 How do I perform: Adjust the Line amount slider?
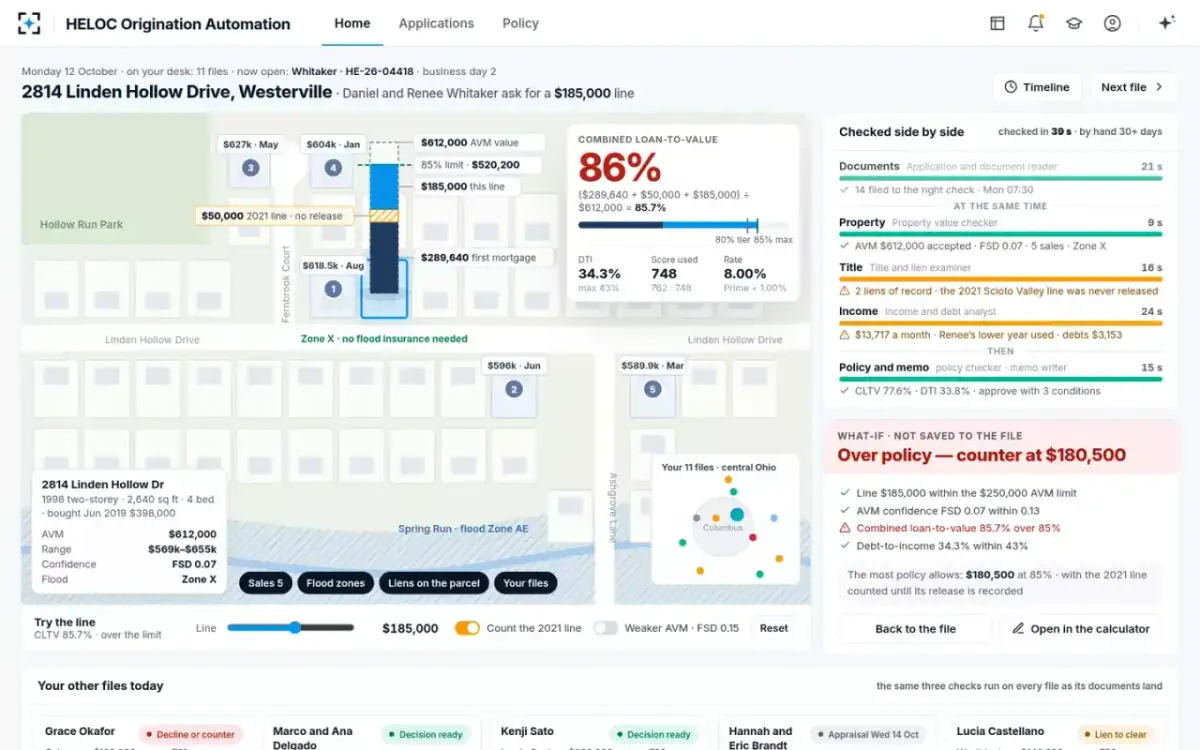(290, 628)
